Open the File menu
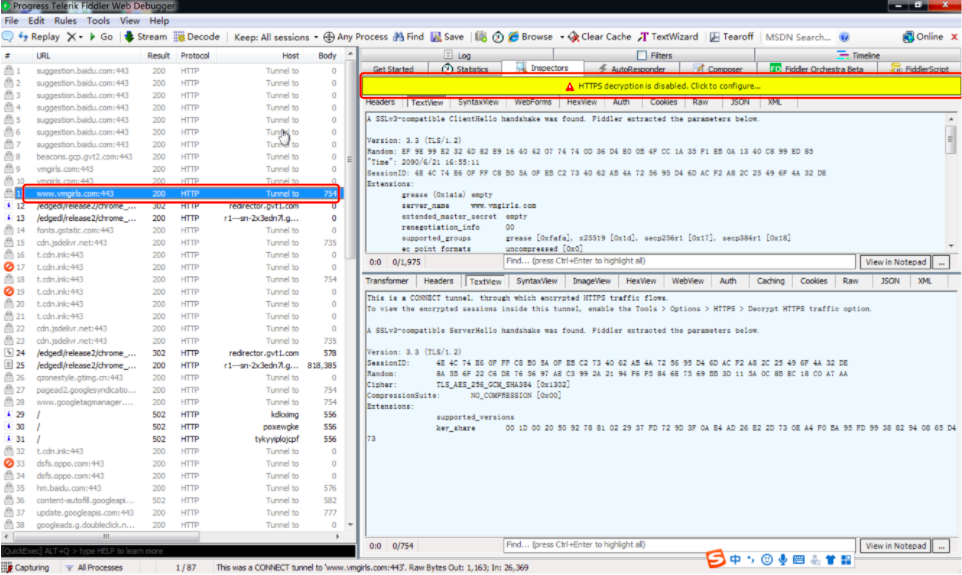The width and height of the screenshot is (962, 575). tap(12, 20)
